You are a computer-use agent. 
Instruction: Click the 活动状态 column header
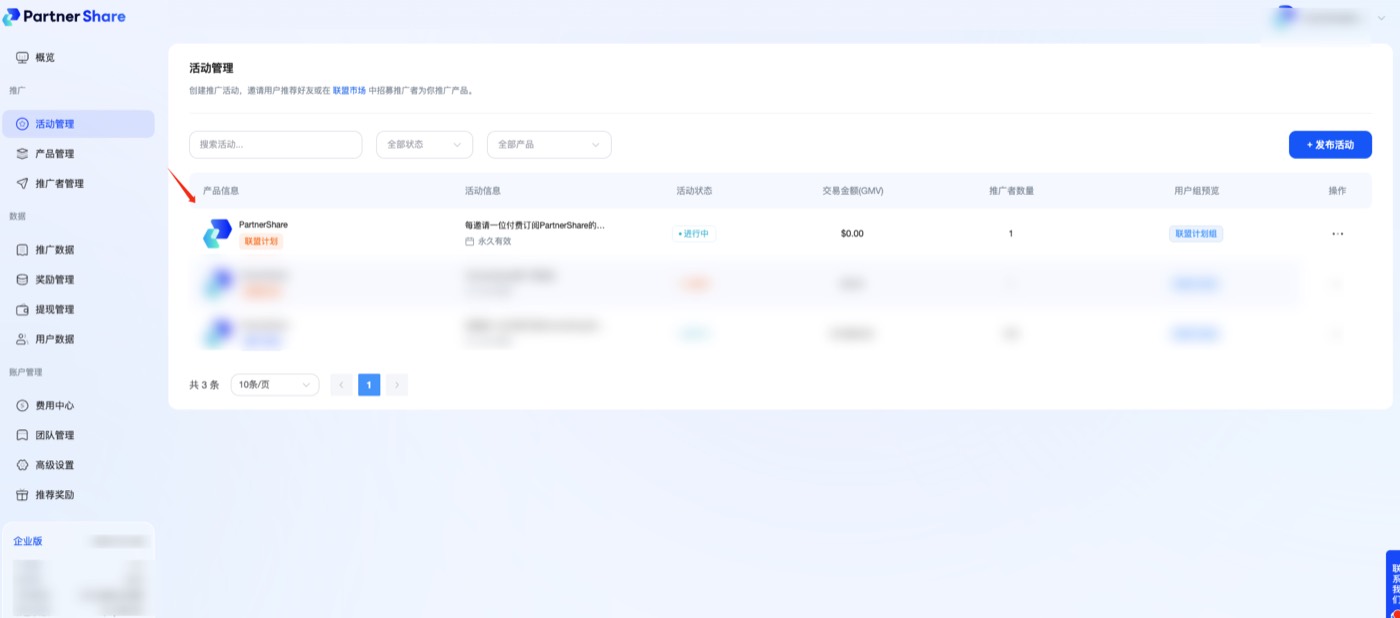click(694, 191)
